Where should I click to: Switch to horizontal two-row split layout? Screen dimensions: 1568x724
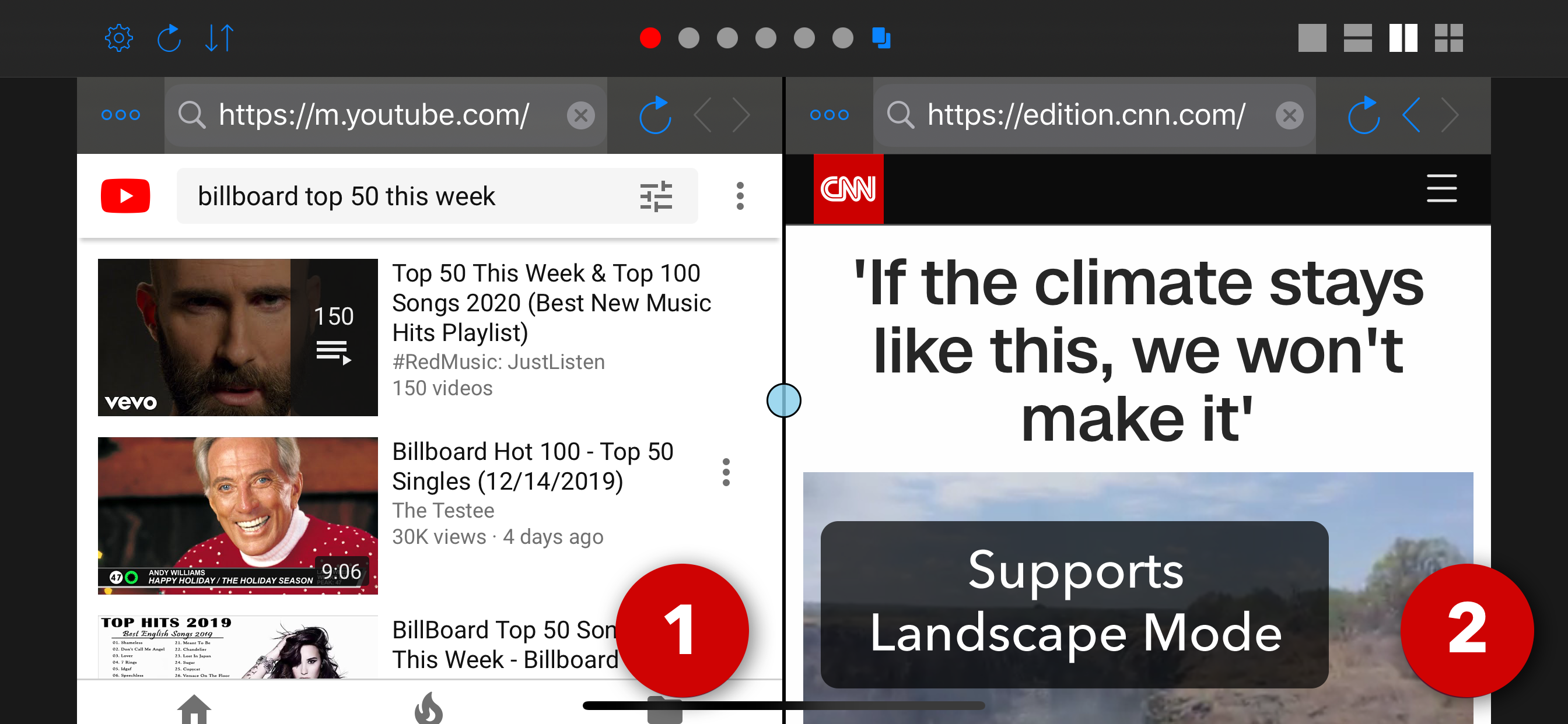[x=1357, y=38]
